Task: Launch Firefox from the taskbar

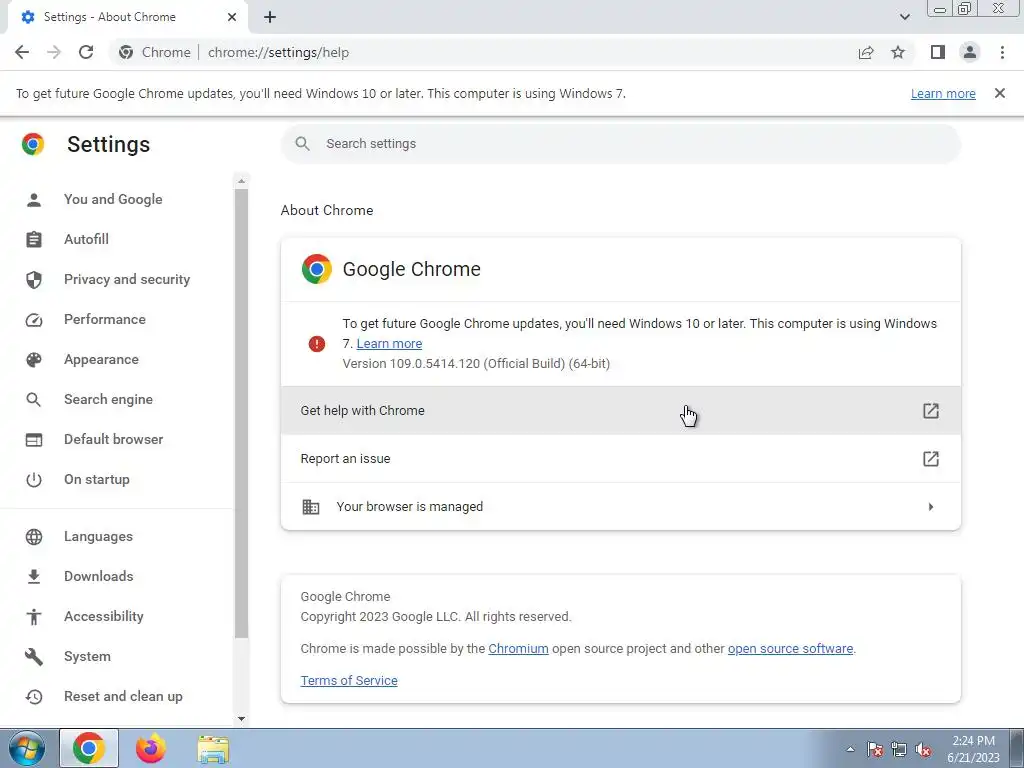Action: pos(151,748)
